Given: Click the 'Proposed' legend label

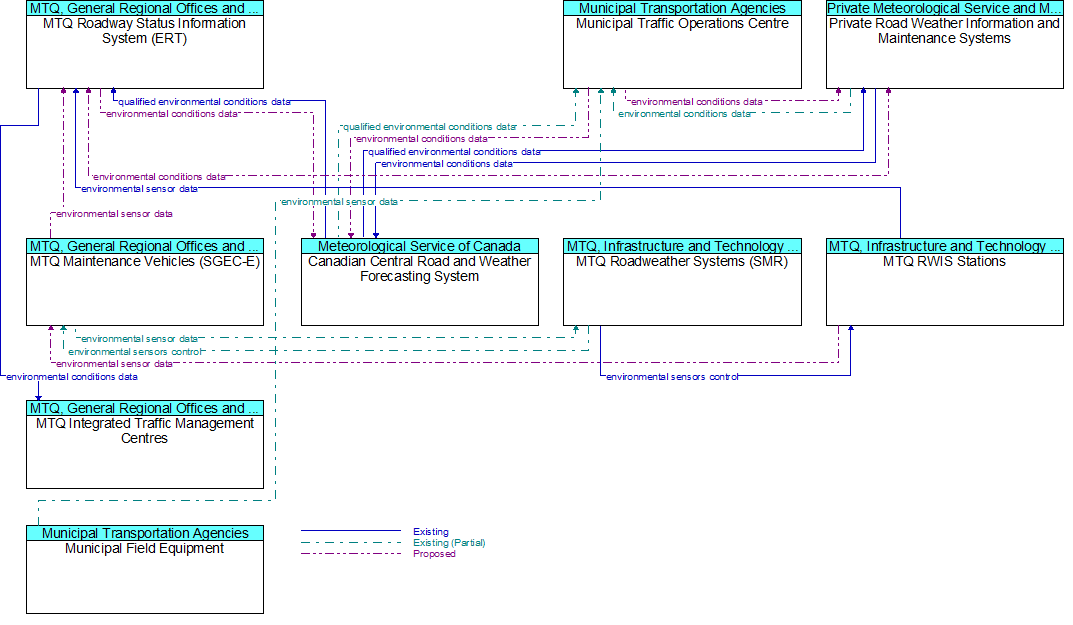Looking at the screenshot, I should 435,554.
